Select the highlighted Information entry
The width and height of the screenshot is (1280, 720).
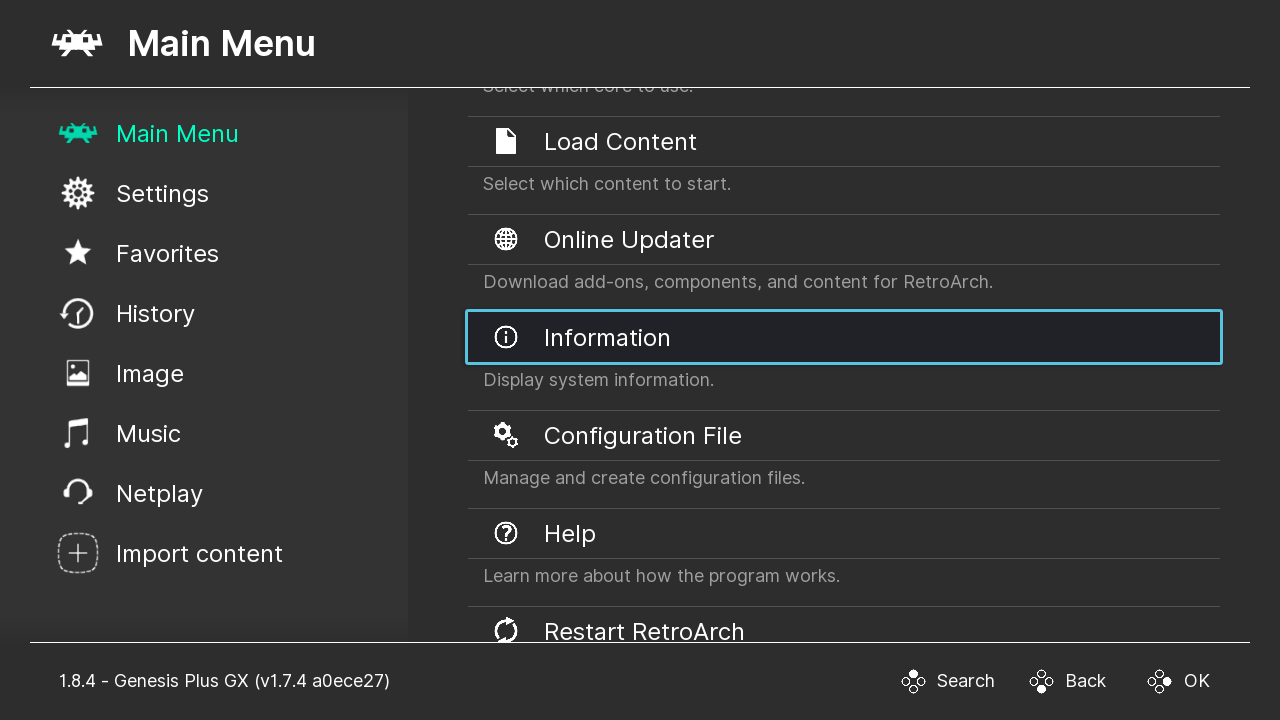pyautogui.click(x=844, y=337)
